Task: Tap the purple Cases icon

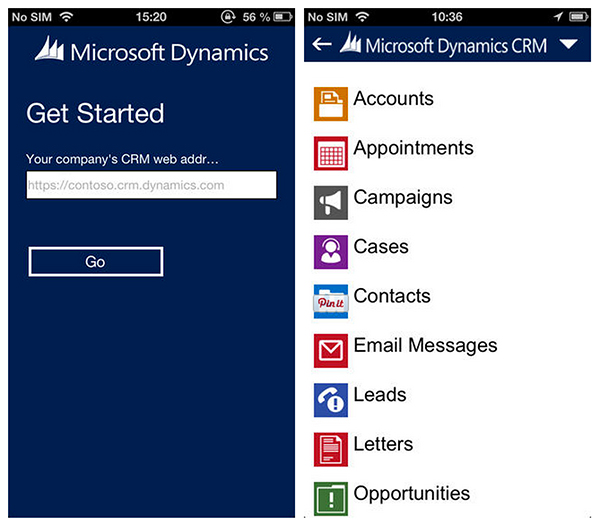Action: click(330, 251)
